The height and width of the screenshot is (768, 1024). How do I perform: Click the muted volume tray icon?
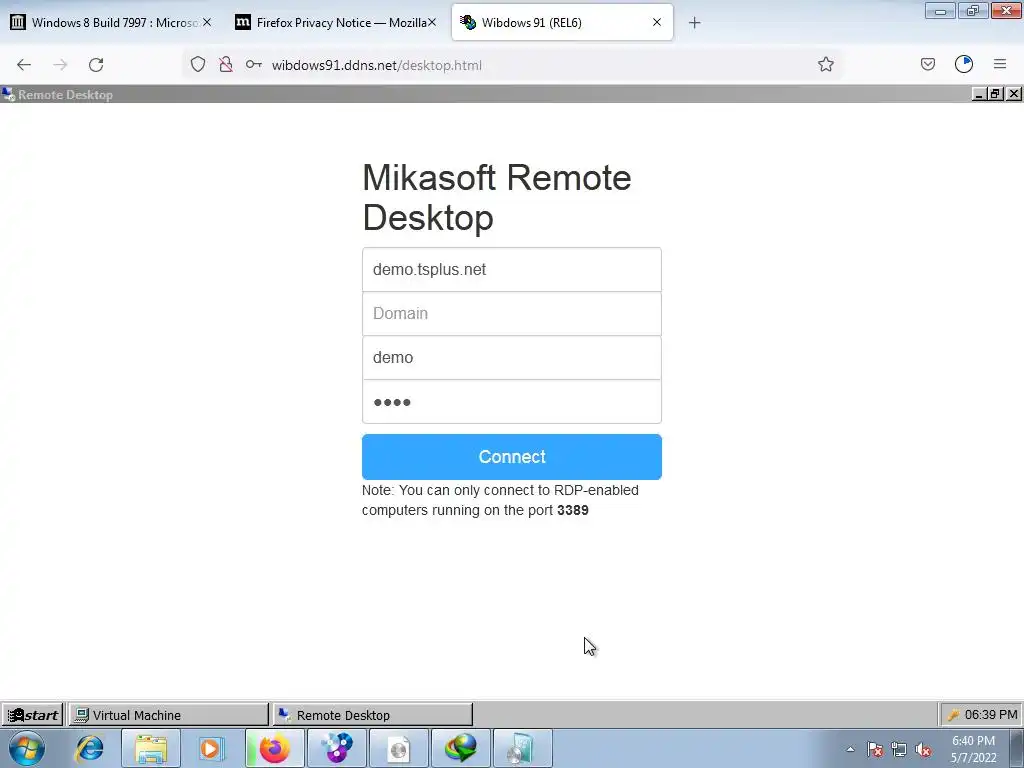pos(923,749)
